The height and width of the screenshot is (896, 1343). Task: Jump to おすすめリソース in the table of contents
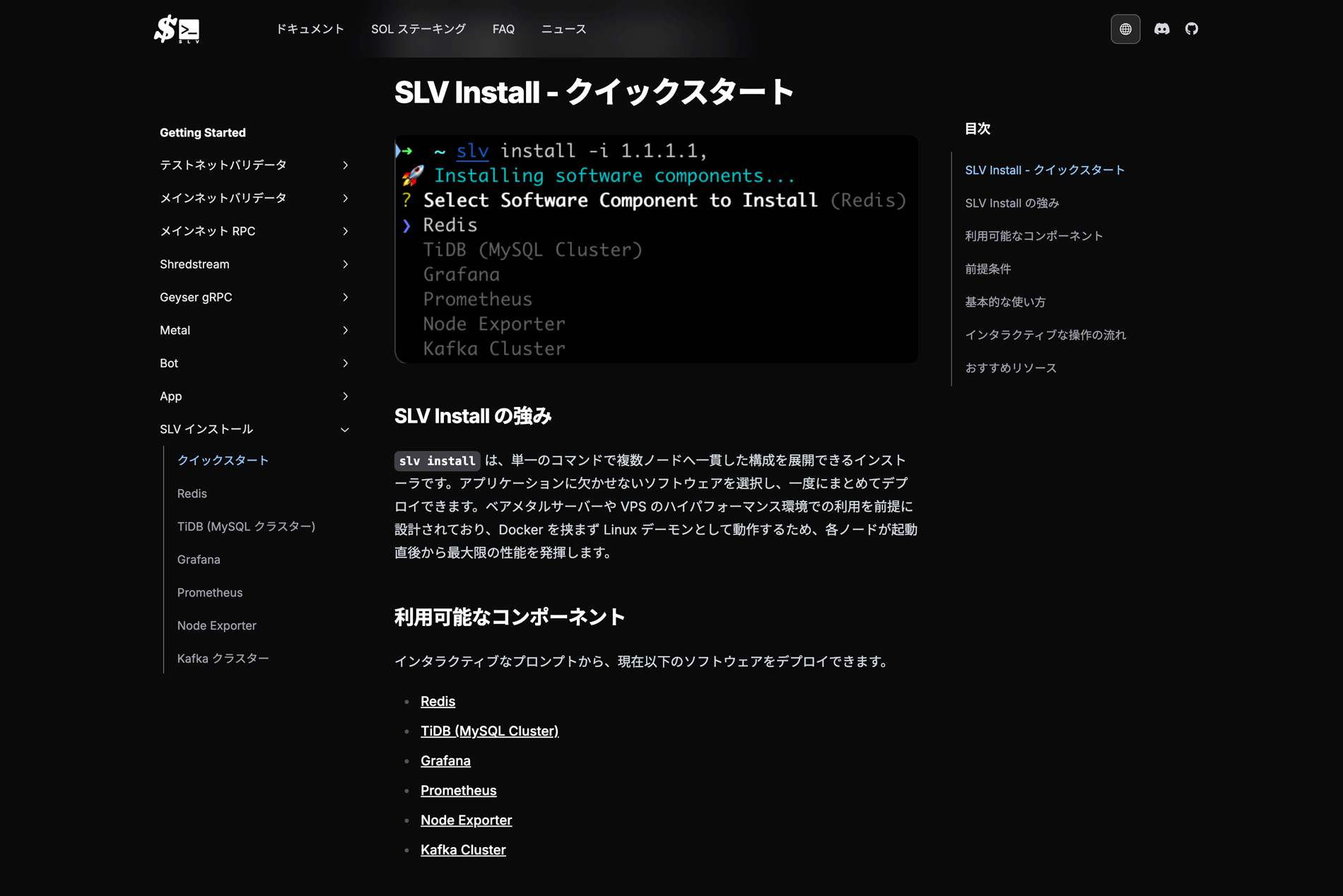pyautogui.click(x=1011, y=367)
